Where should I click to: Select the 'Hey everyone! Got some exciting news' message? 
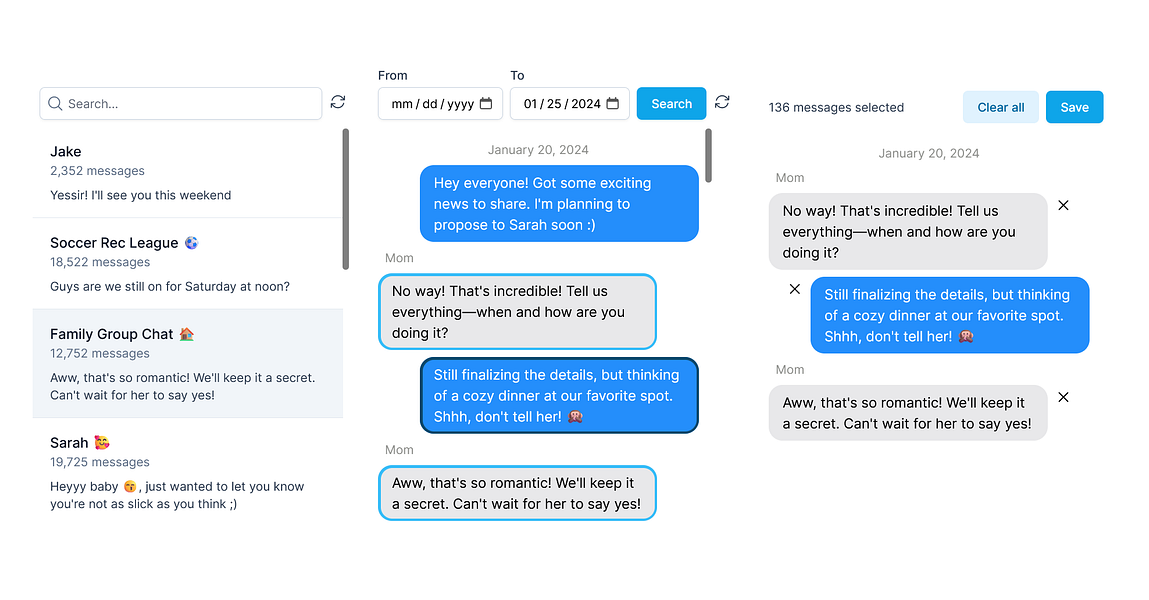558,204
